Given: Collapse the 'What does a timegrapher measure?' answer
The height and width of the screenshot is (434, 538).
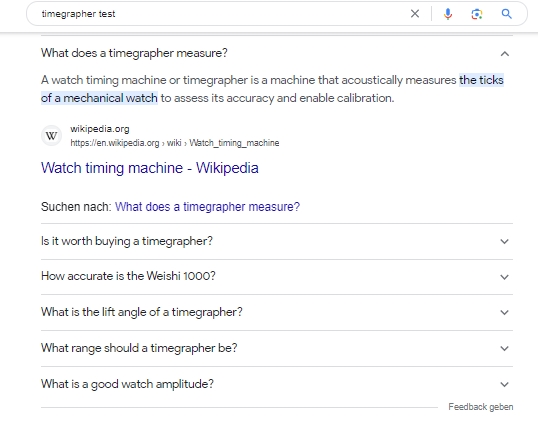Looking at the screenshot, I should (504, 54).
